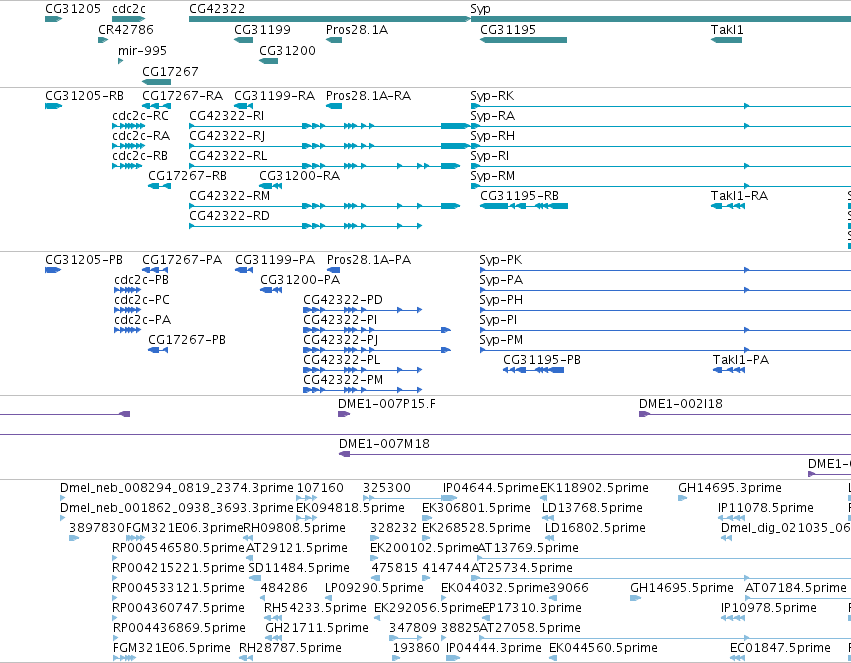Screen dimensions: 851x663
Task: Select protein CG42322-PJ
Action: [340, 340]
